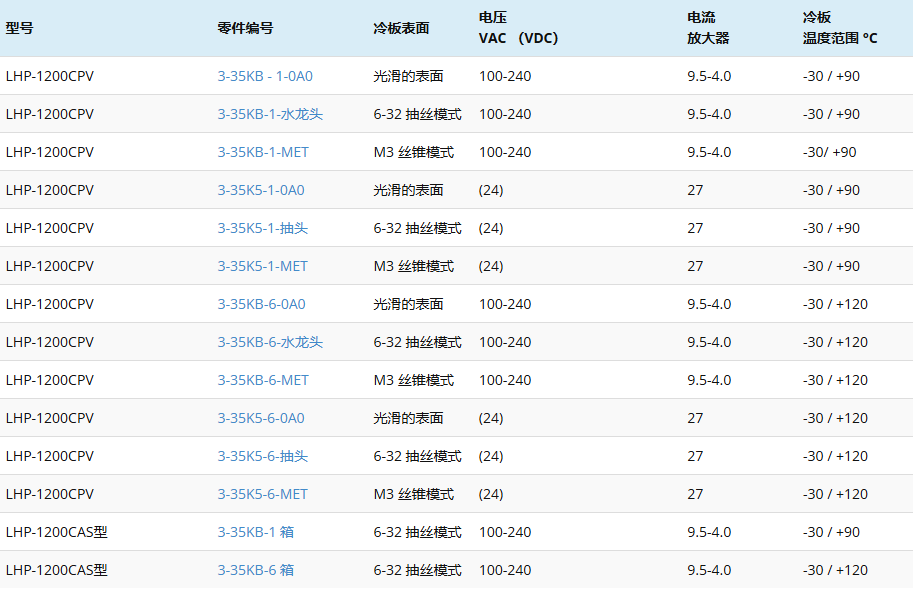Open part link 3-35KB-6-水龙头
The image size is (913, 601).
(270, 342)
